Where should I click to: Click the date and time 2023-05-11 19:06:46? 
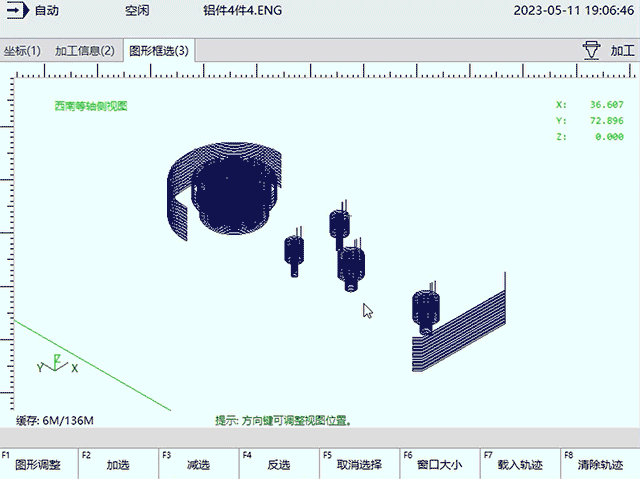coord(573,10)
